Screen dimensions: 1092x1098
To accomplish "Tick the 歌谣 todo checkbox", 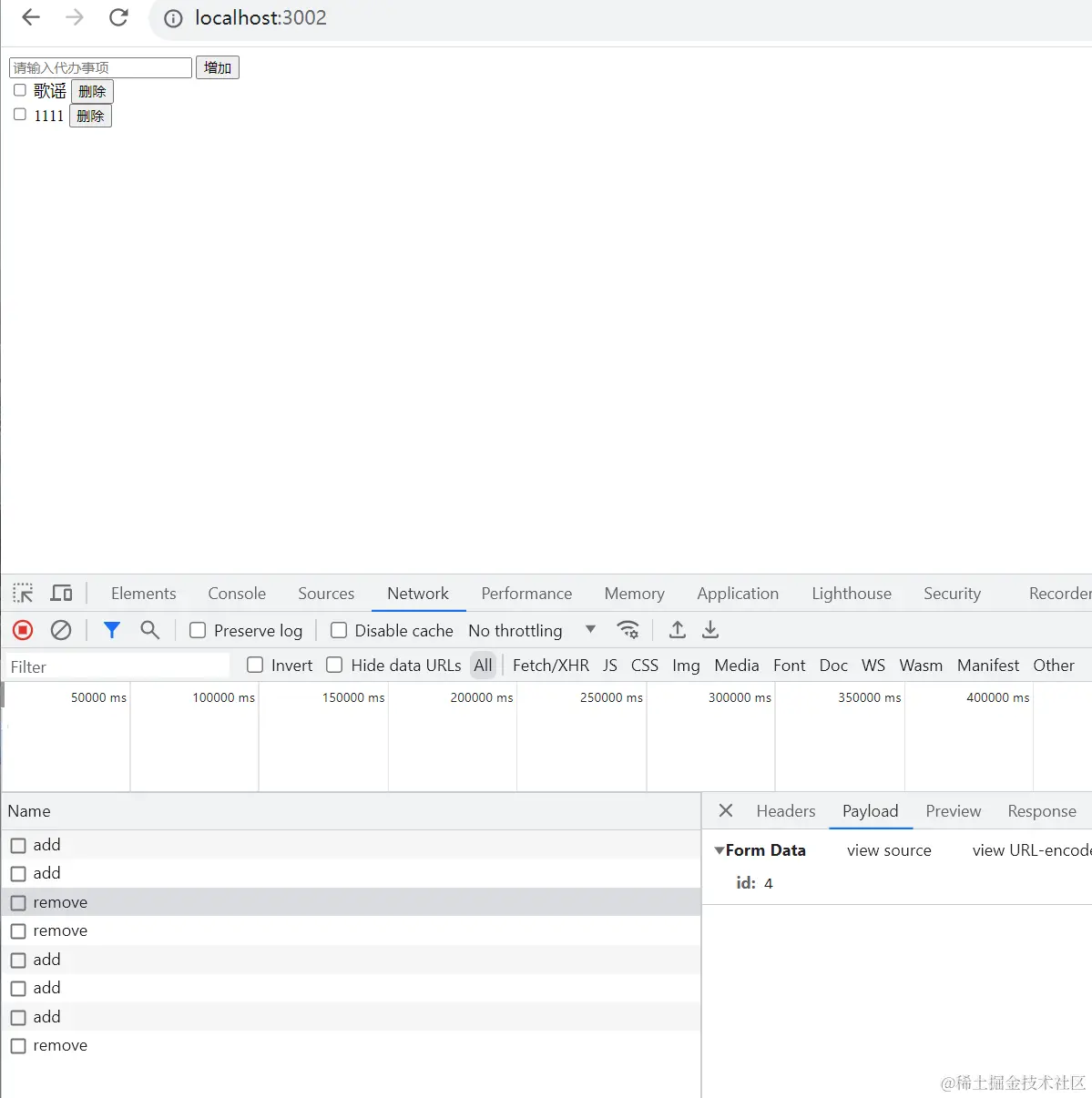I will pyautogui.click(x=20, y=90).
